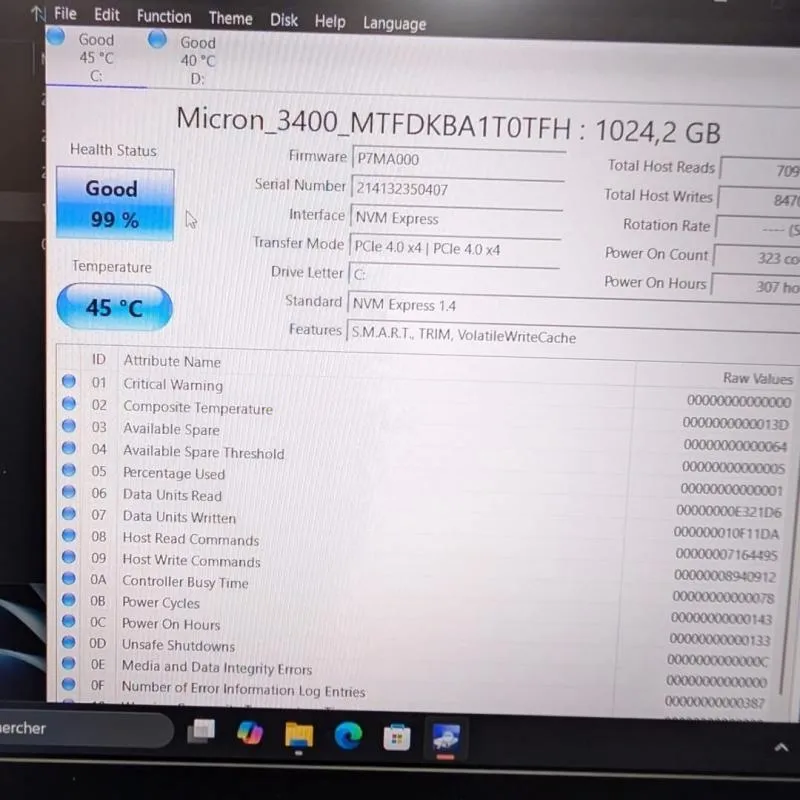
Task: Click the Interface field NVM Express
Action: [x=456, y=218]
